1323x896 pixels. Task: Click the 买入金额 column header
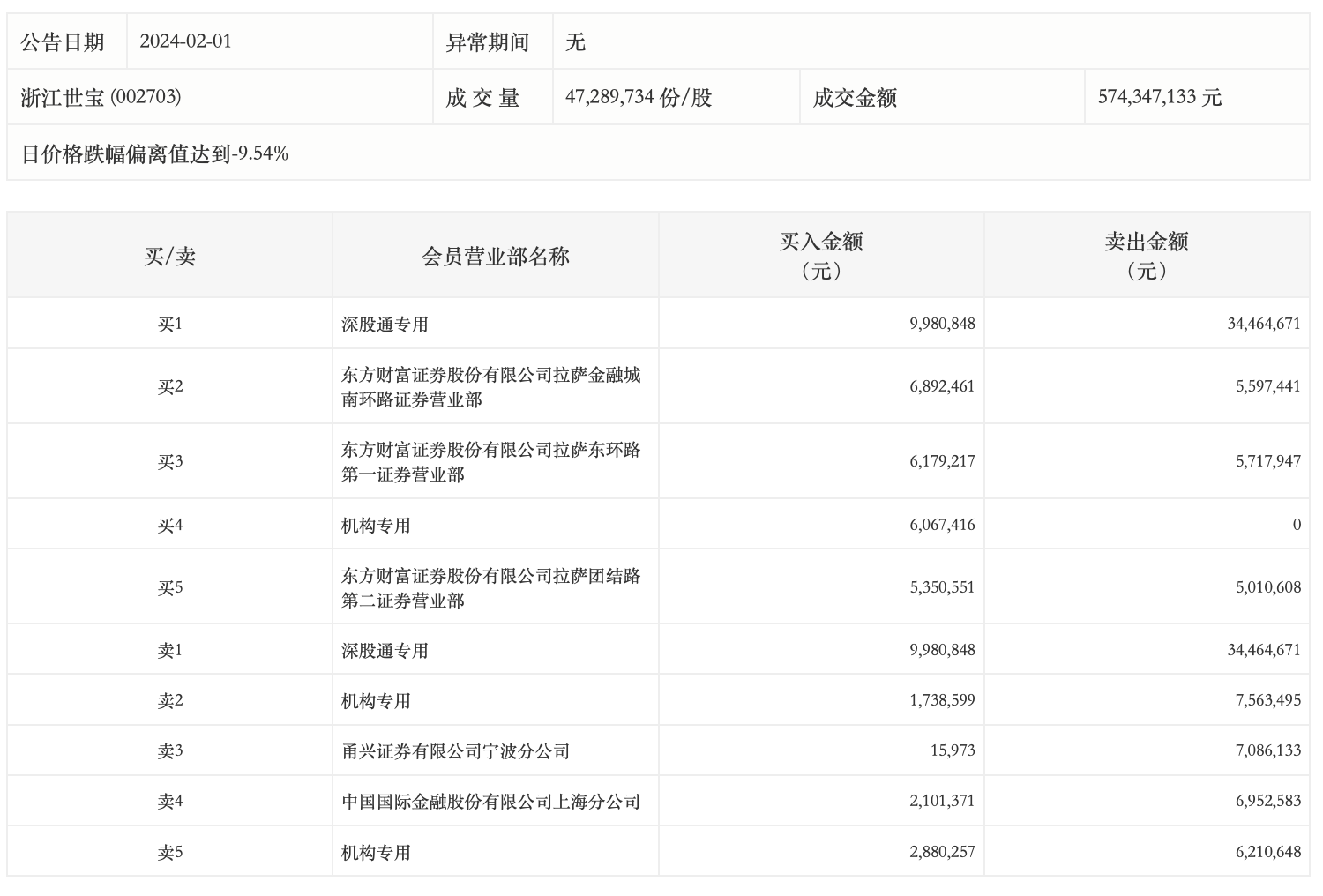(821, 256)
